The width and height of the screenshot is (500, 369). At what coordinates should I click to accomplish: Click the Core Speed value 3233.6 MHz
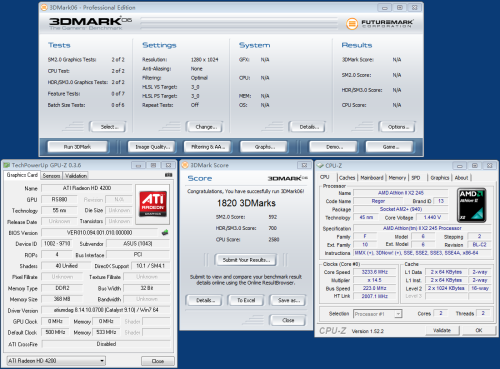[375, 272]
